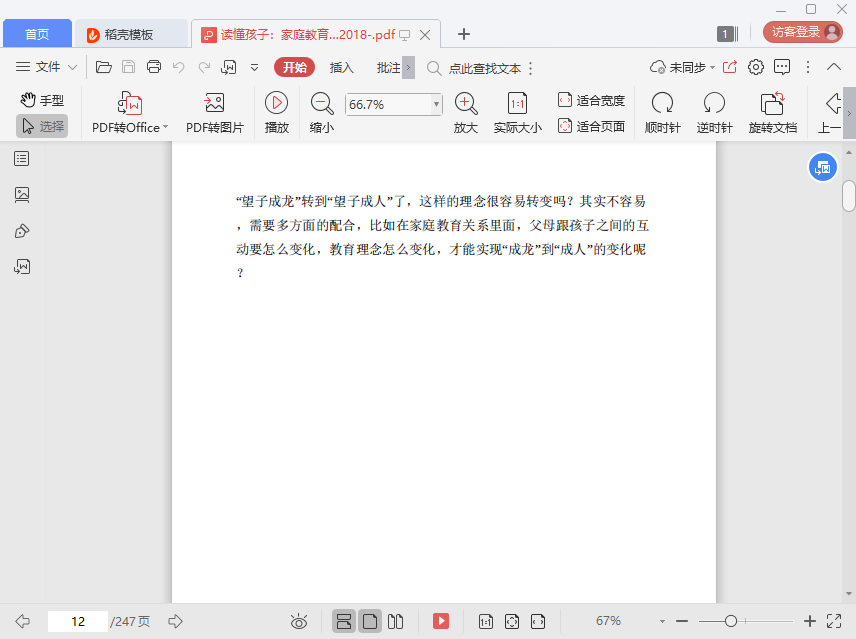Redo action arrow

[x=204, y=67]
